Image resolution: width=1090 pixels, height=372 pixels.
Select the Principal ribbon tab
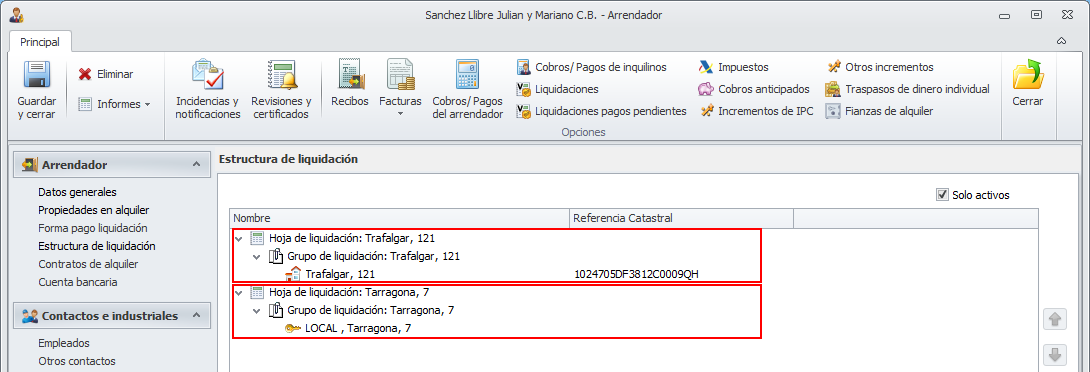(40, 42)
